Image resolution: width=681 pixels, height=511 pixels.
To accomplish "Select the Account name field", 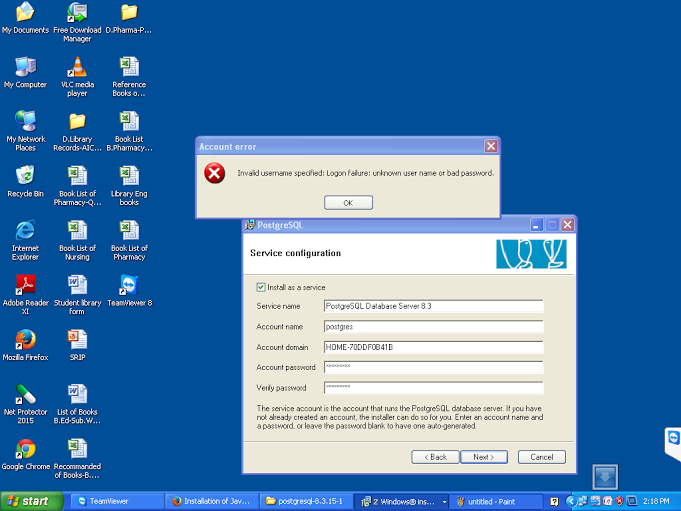I will [433, 326].
